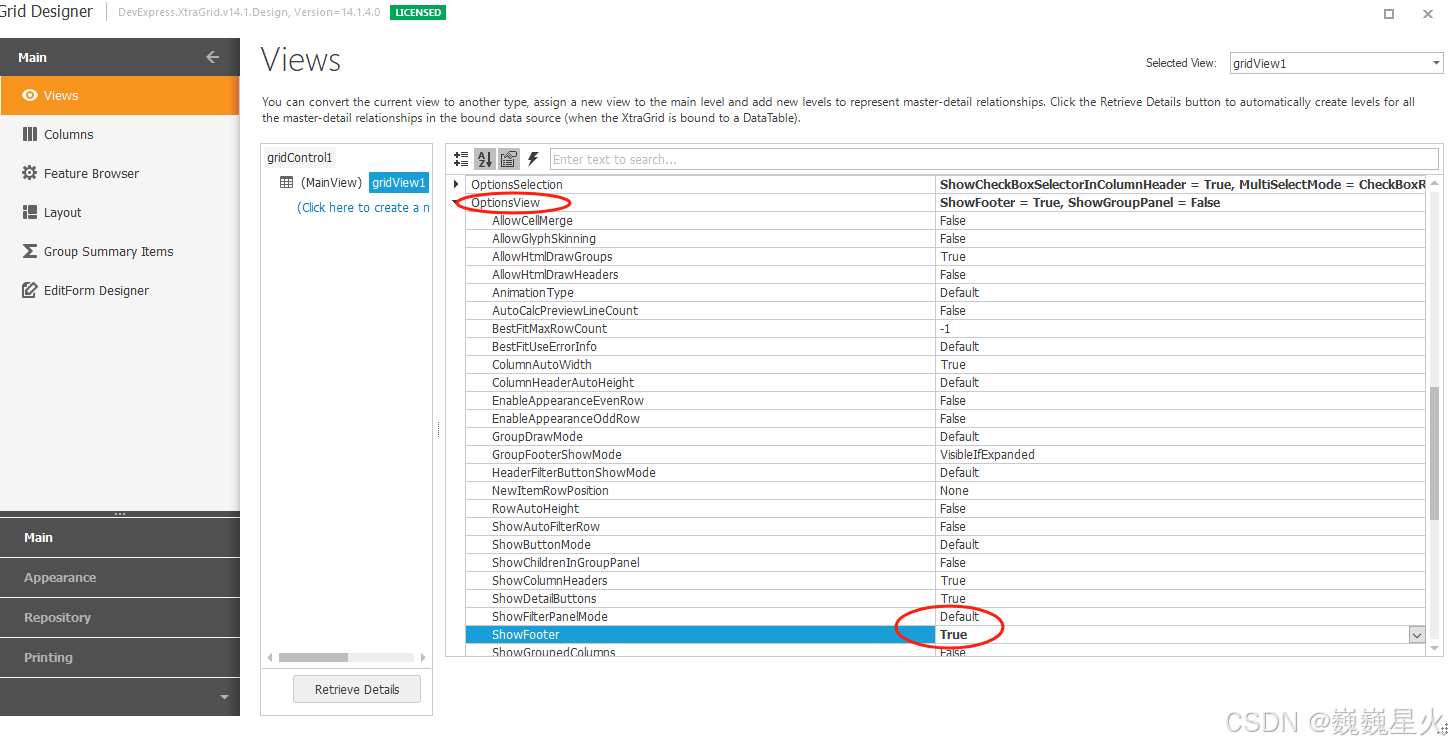The height and width of the screenshot is (748, 1450).
Task: Toggle alphabetical sorting of properties
Action: [484, 158]
